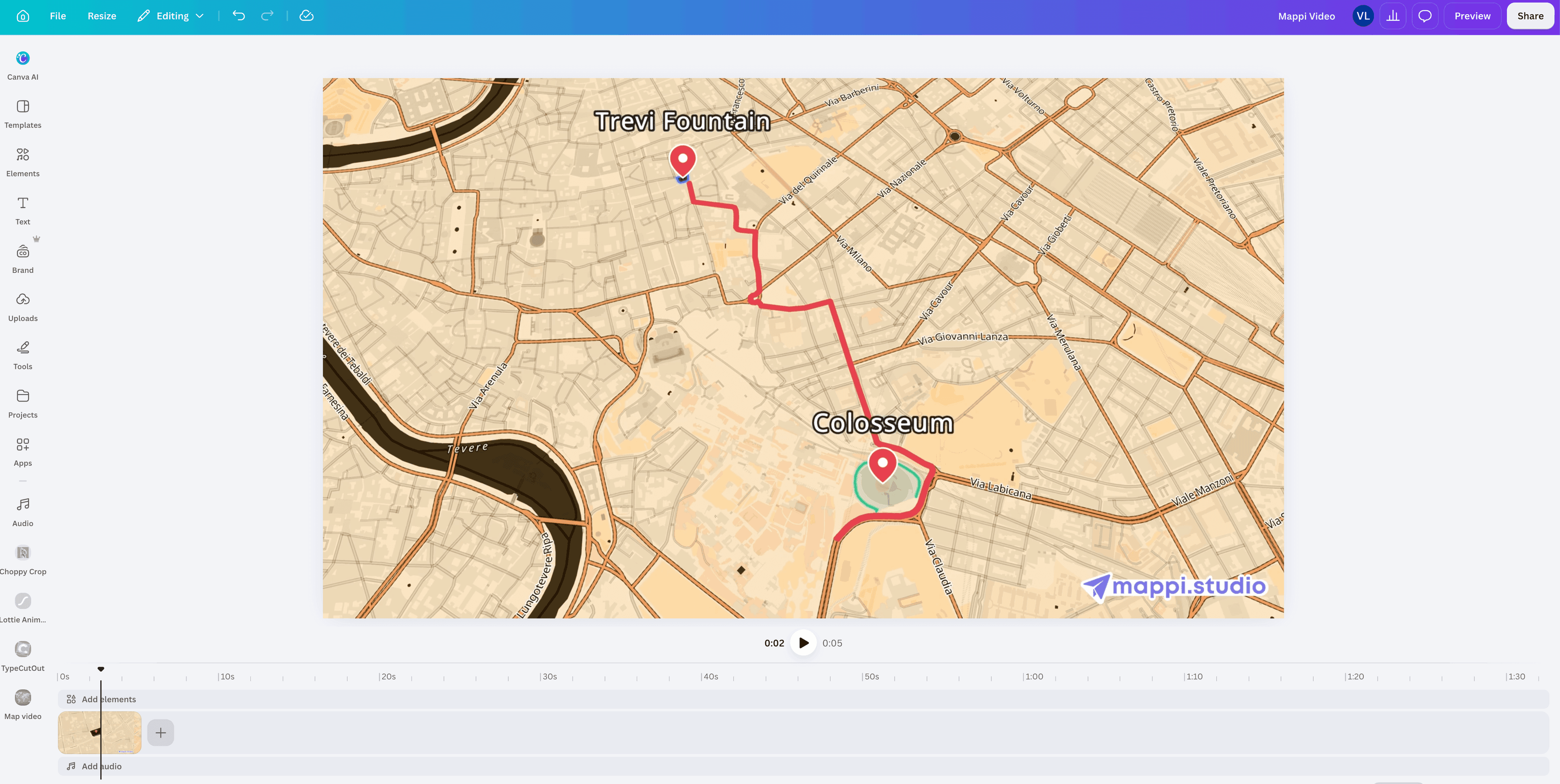Open the Brand panel
Screen dimensions: 1560x784
pos(23,259)
